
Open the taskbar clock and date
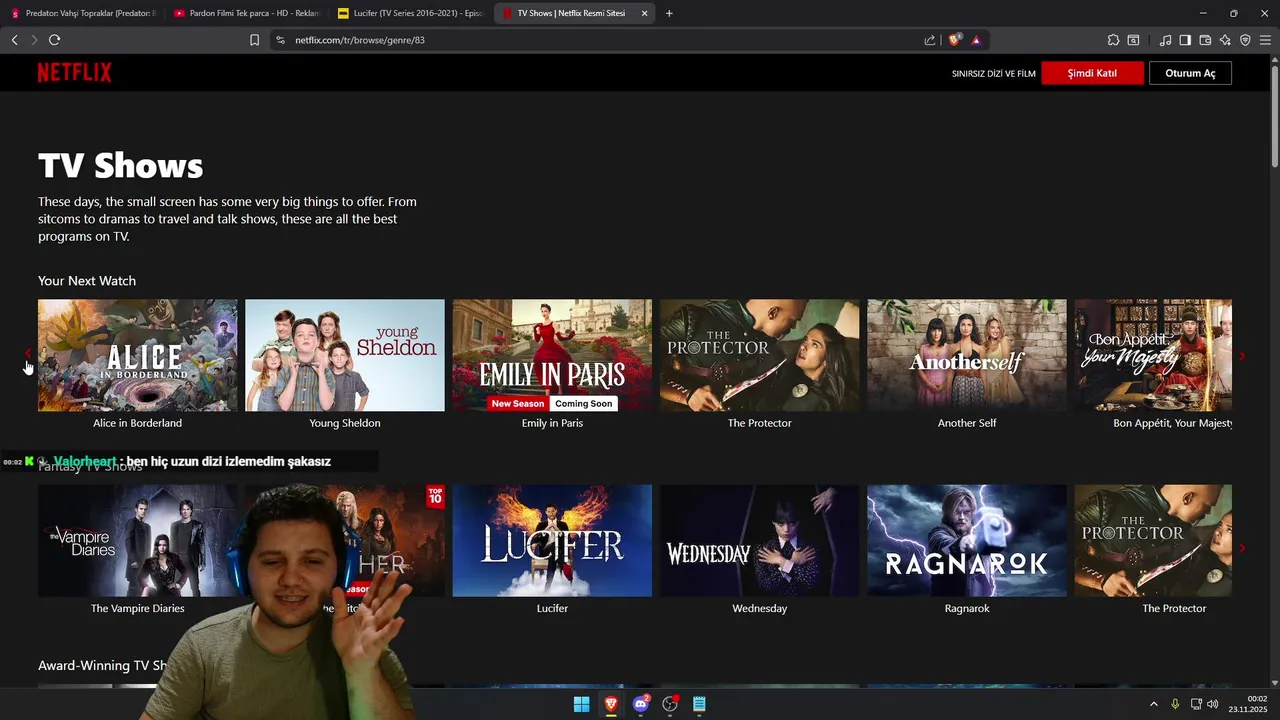coord(1250,704)
